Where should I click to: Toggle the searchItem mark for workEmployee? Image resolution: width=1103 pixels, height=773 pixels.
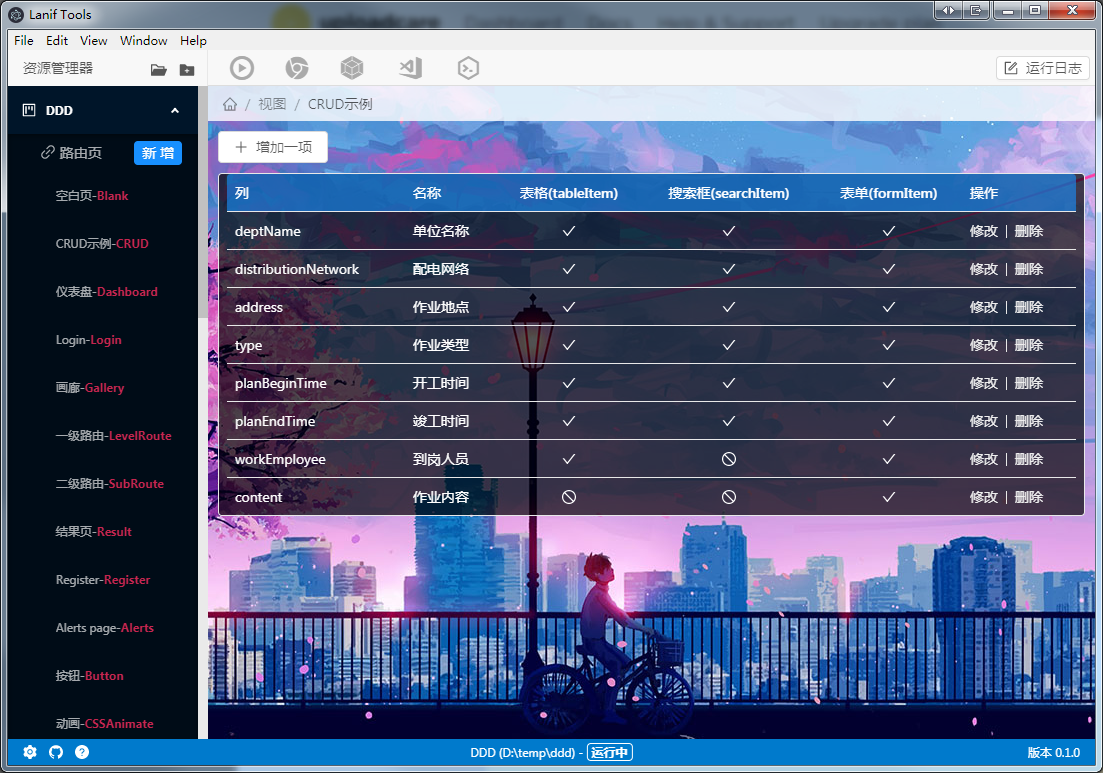(728, 459)
